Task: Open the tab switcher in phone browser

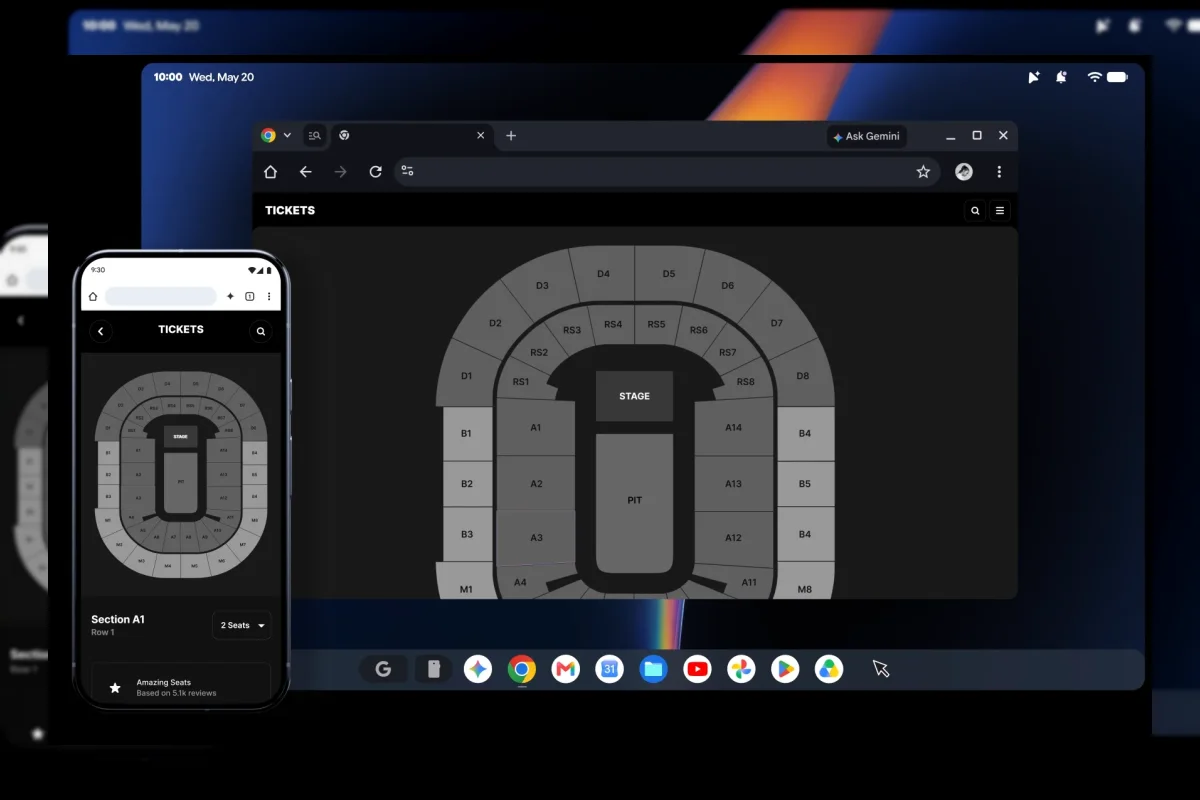Action: pyautogui.click(x=250, y=296)
